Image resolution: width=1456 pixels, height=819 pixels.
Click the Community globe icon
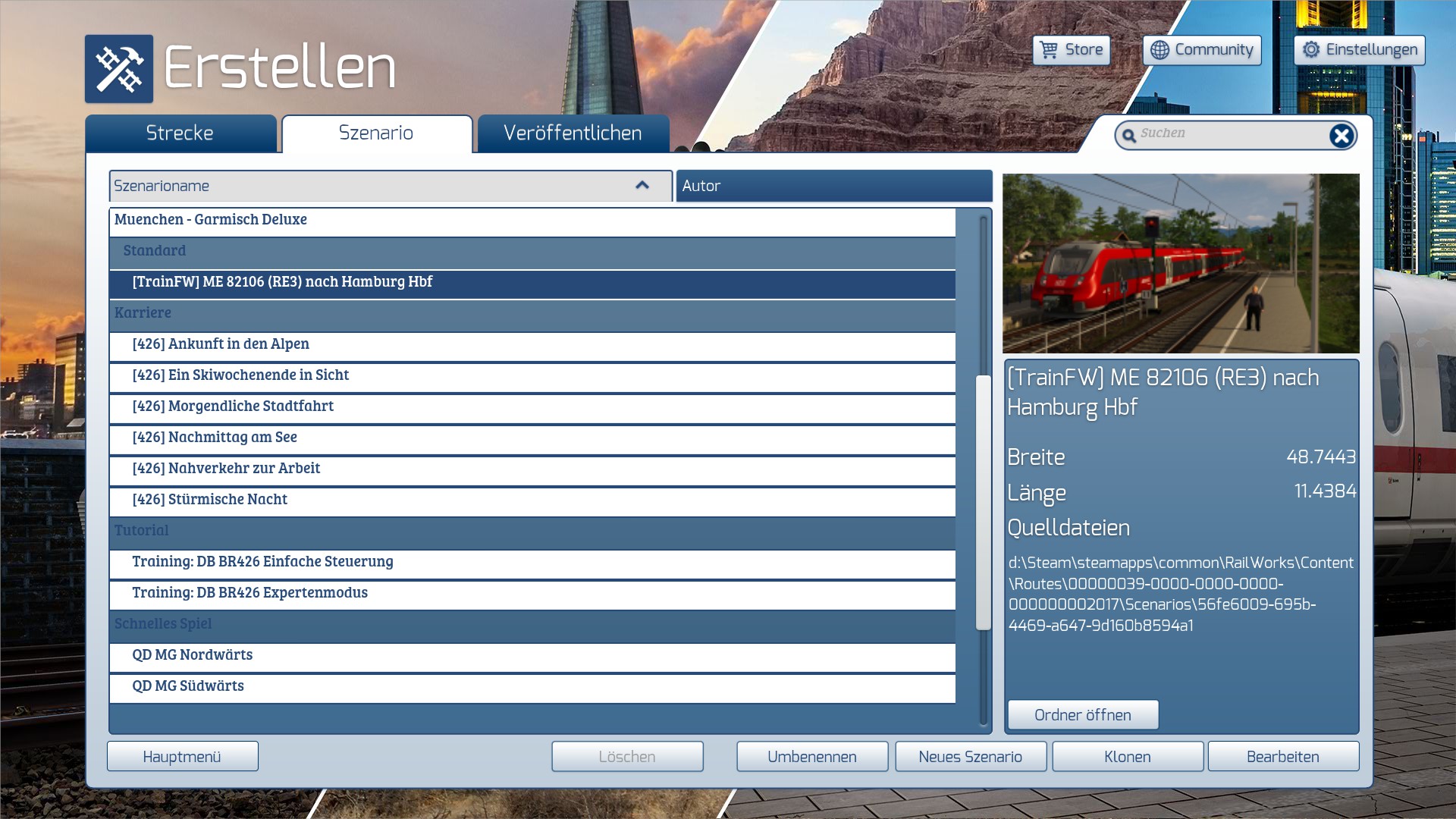(x=1159, y=50)
